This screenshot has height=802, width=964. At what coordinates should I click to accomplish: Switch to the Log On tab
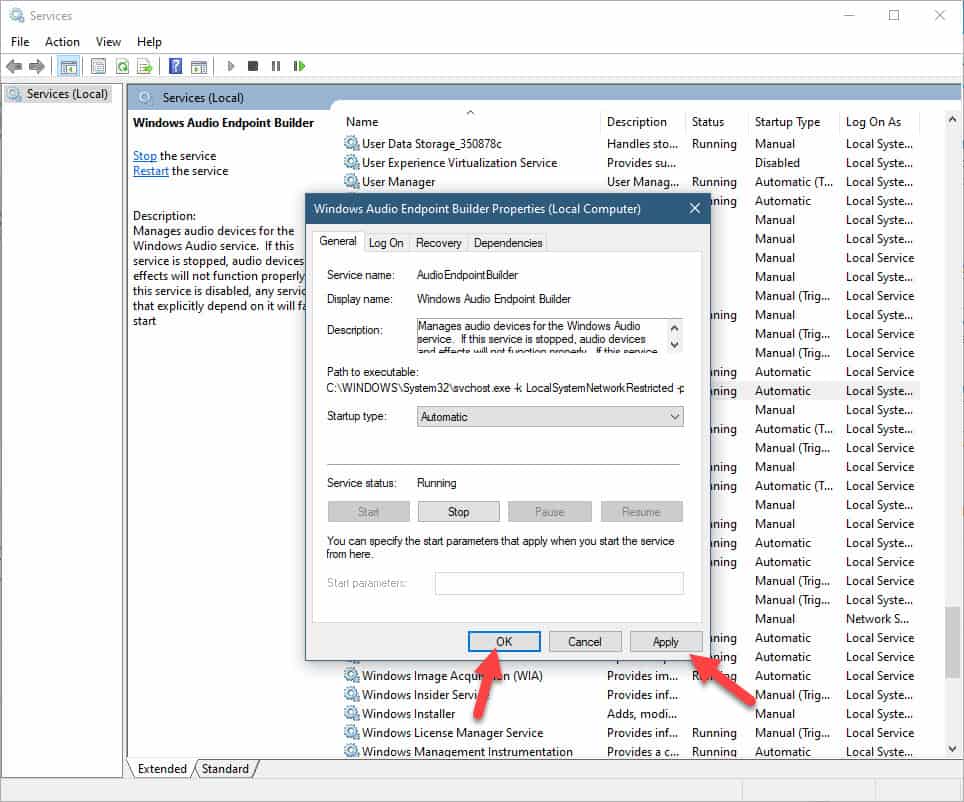[x=385, y=243]
